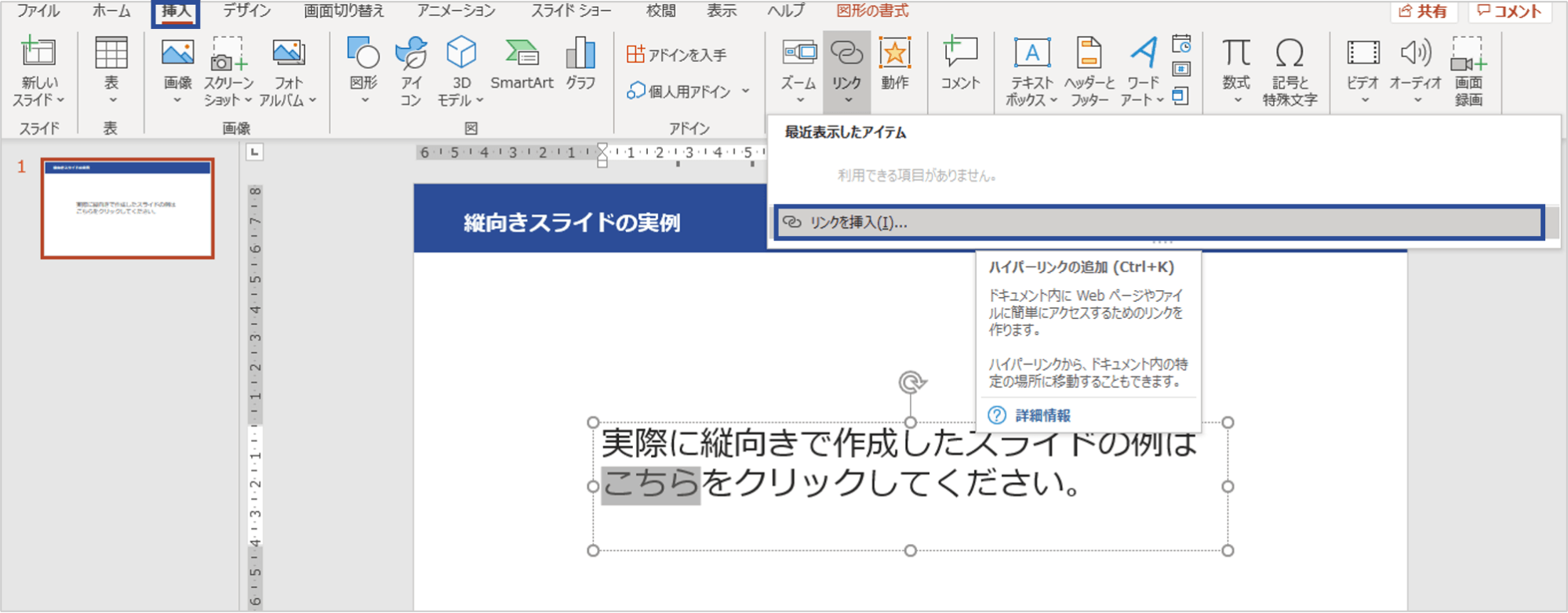The width and height of the screenshot is (1568, 613).
Task: Switch to the 校閲 tab
Action: point(660,11)
